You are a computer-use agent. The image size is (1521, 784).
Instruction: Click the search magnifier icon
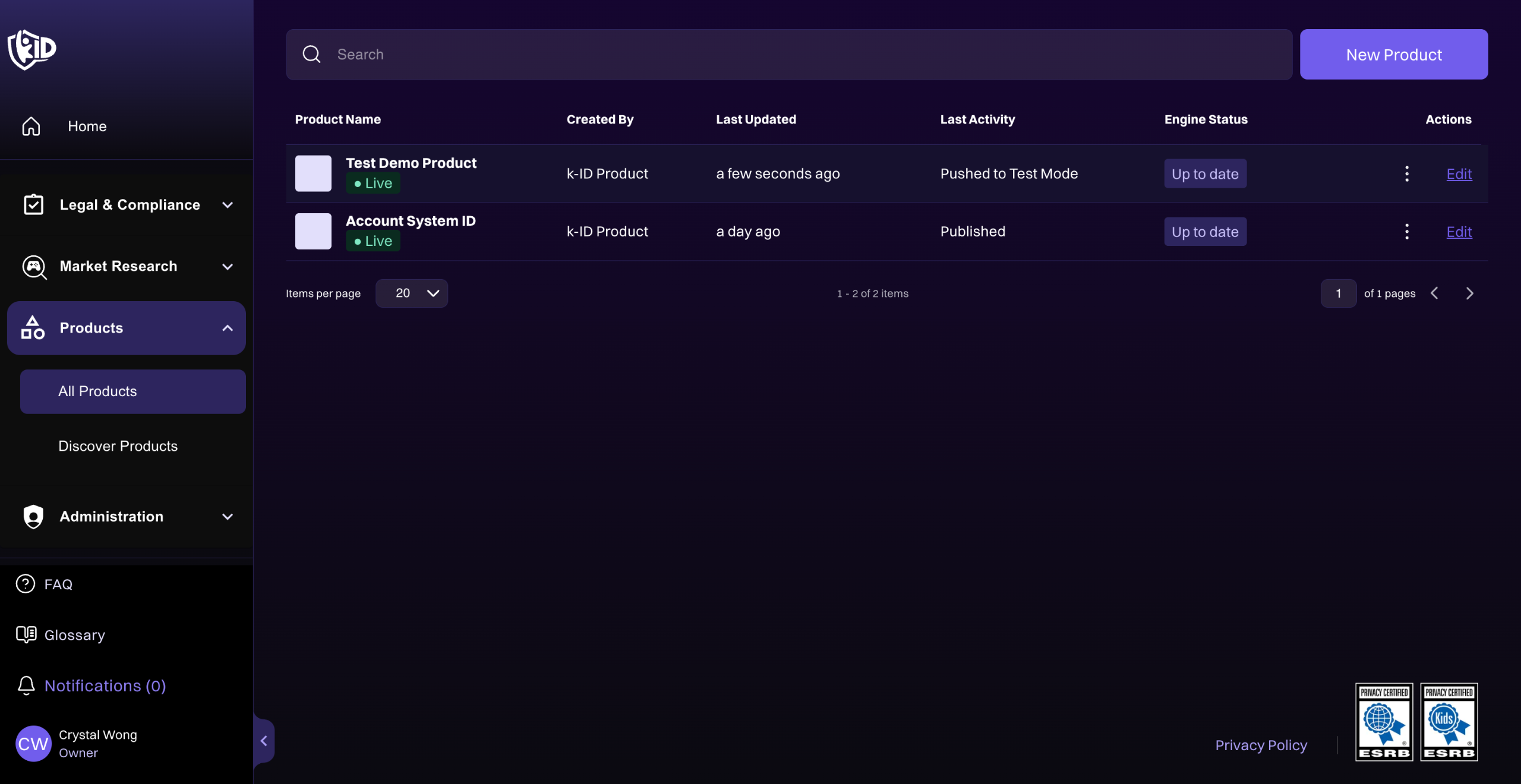point(311,55)
